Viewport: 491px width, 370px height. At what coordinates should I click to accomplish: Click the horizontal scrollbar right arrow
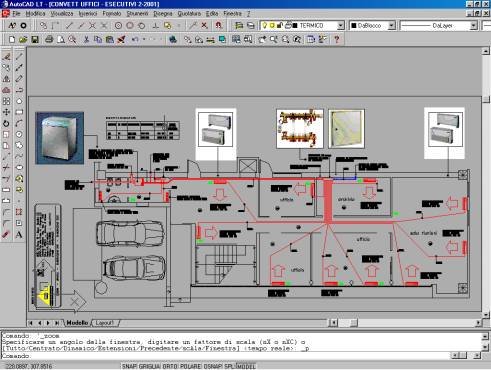(x=478, y=323)
